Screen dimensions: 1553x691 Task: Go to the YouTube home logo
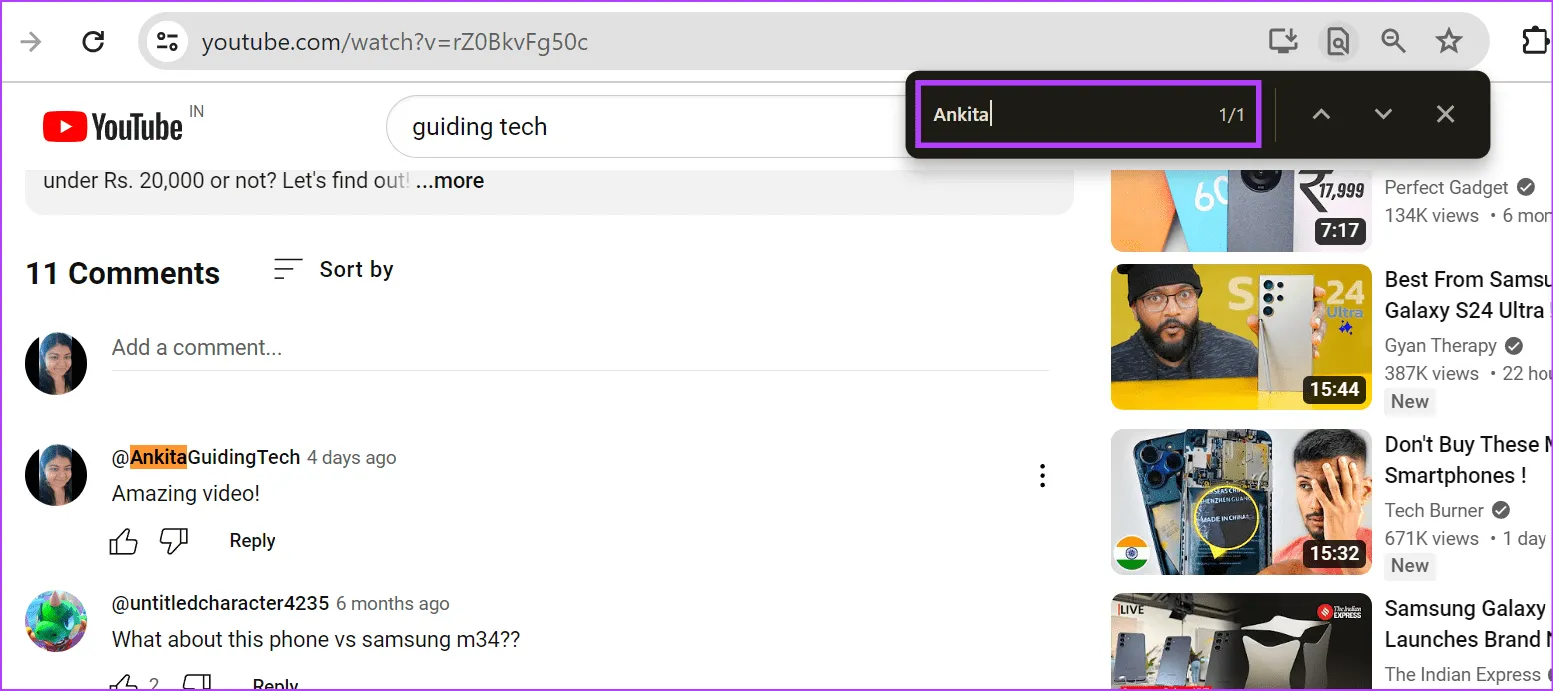[x=113, y=127]
